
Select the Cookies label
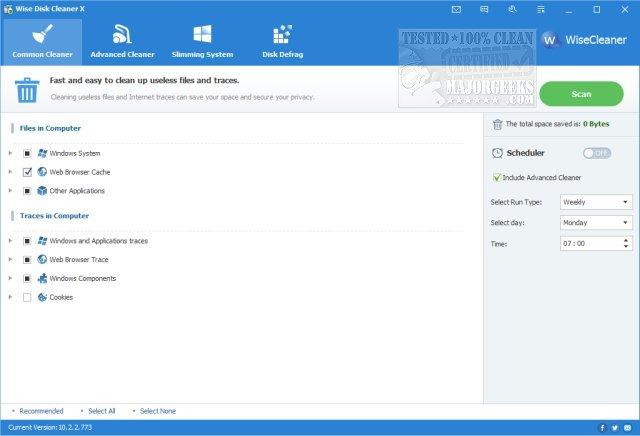(61, 297)
